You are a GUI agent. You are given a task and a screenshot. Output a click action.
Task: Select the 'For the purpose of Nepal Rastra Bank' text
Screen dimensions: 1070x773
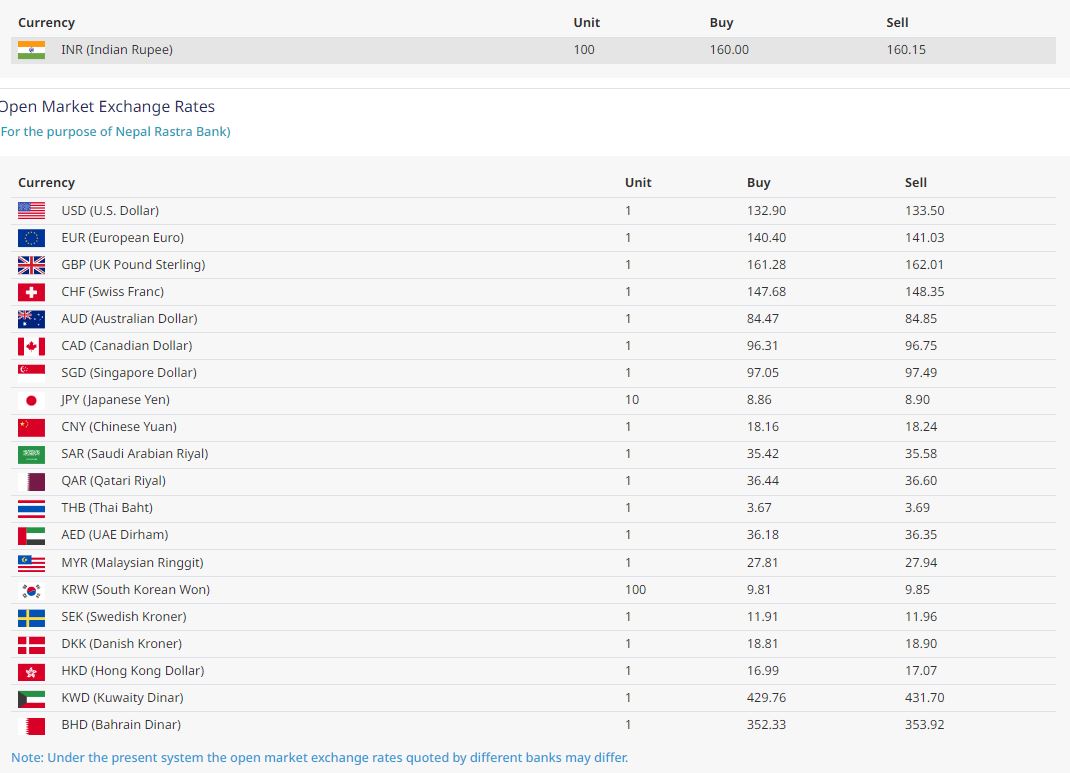115,132
